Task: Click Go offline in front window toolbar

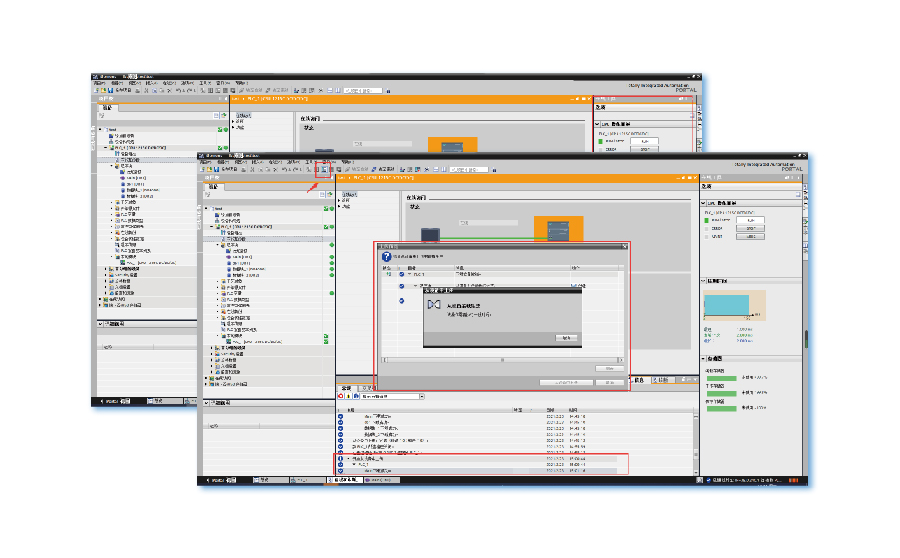Action: (383, 170)
